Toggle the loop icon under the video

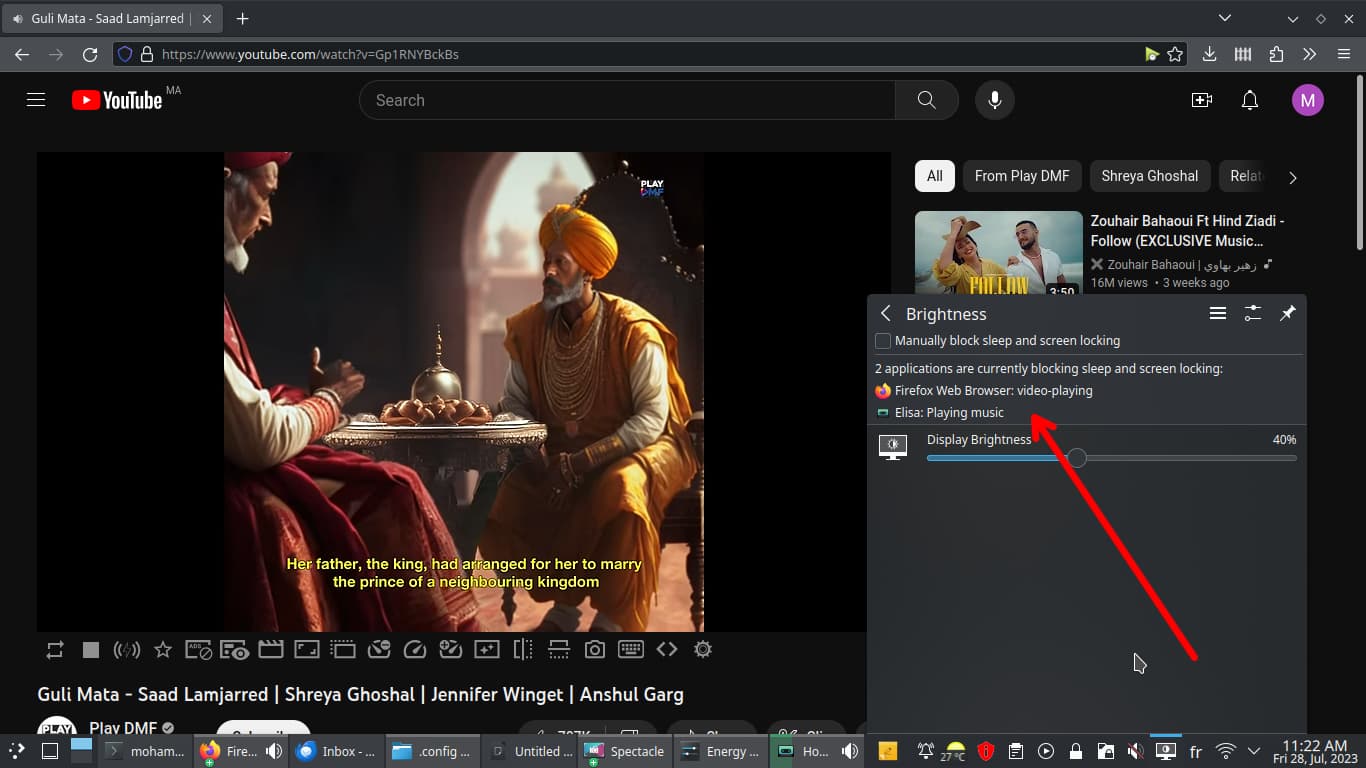(55, 650)
